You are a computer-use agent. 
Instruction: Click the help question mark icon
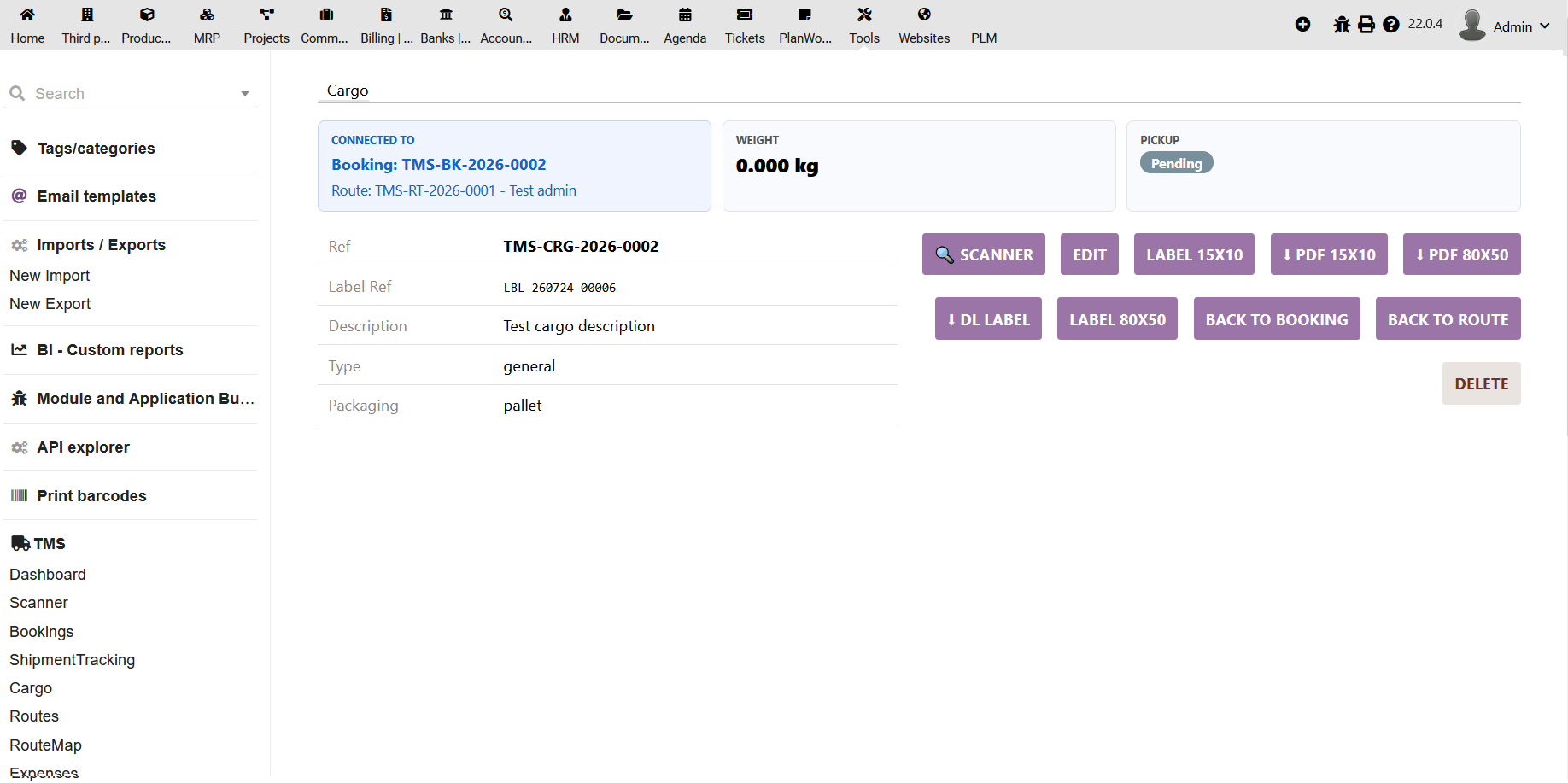click(x=1391, y=25)
